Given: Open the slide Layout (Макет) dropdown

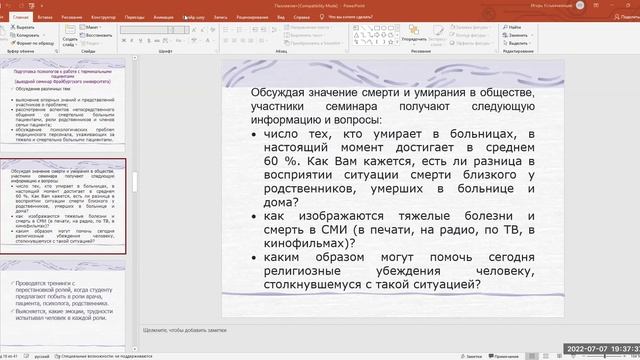Looking at the screenshot, I should tap(91, 27).
